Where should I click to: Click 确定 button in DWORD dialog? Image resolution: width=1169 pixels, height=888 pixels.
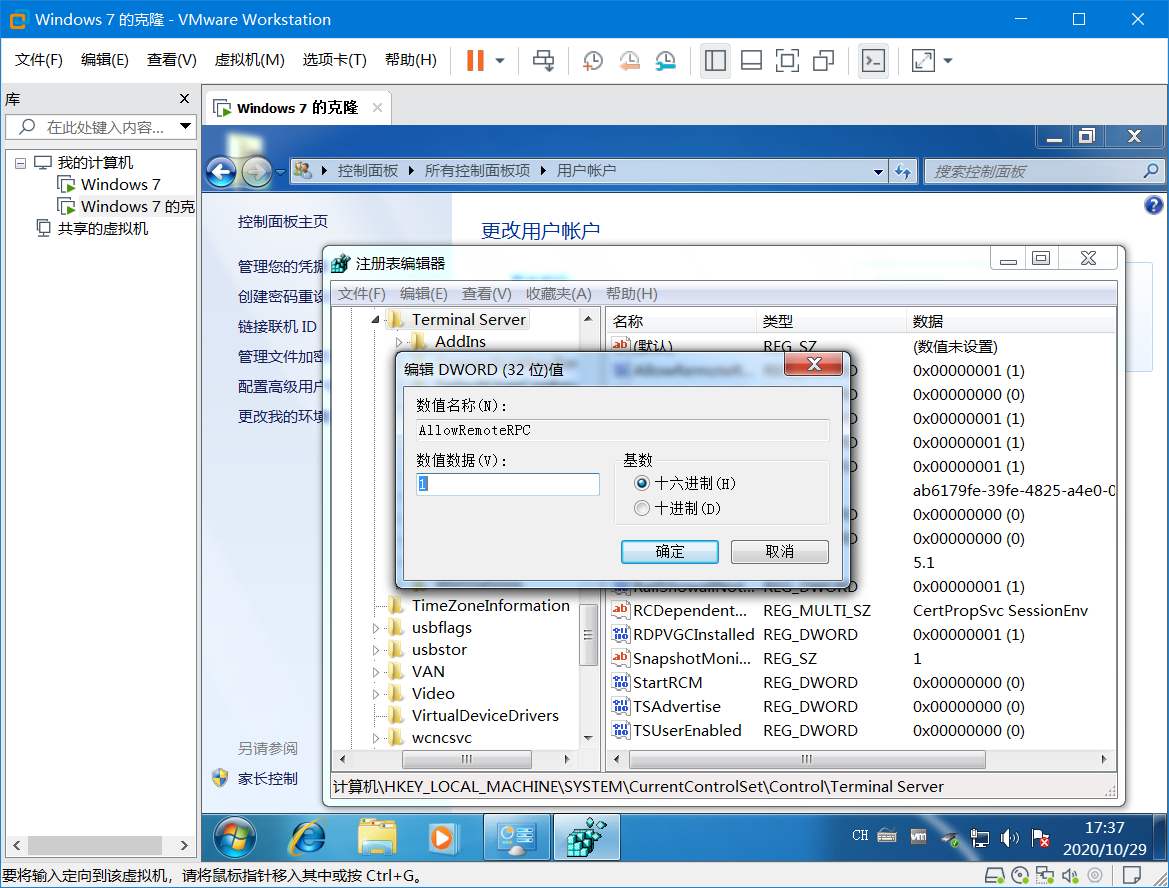point(669,552)
